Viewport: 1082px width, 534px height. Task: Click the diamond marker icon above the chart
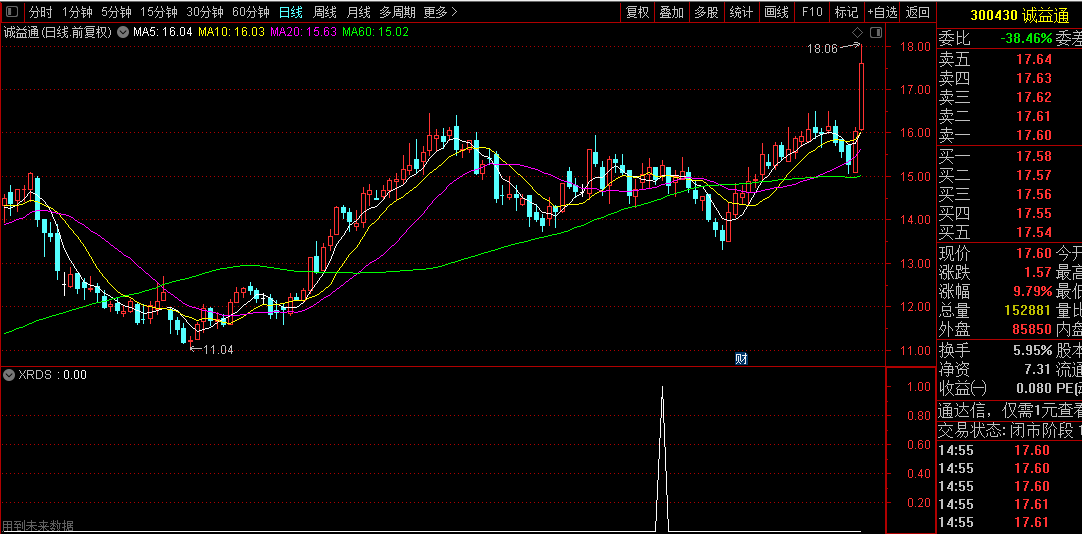(x=857, y=32)
